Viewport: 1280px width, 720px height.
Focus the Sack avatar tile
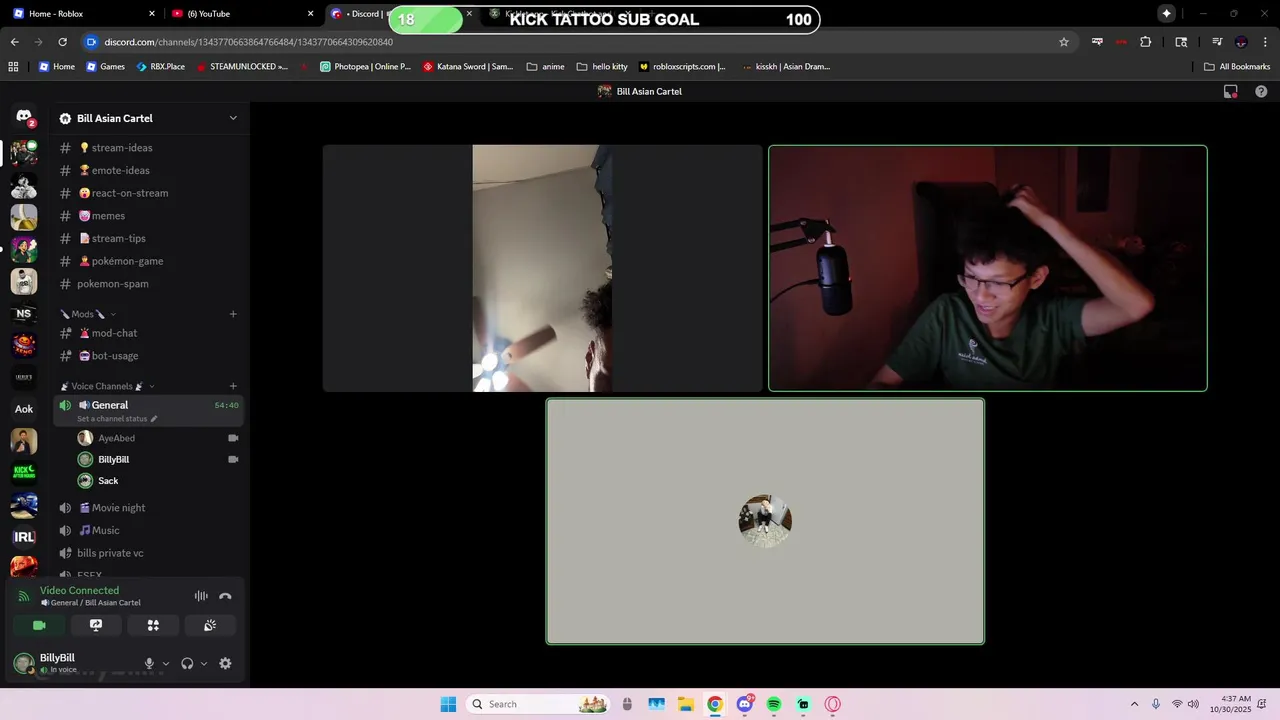point(765,521)
